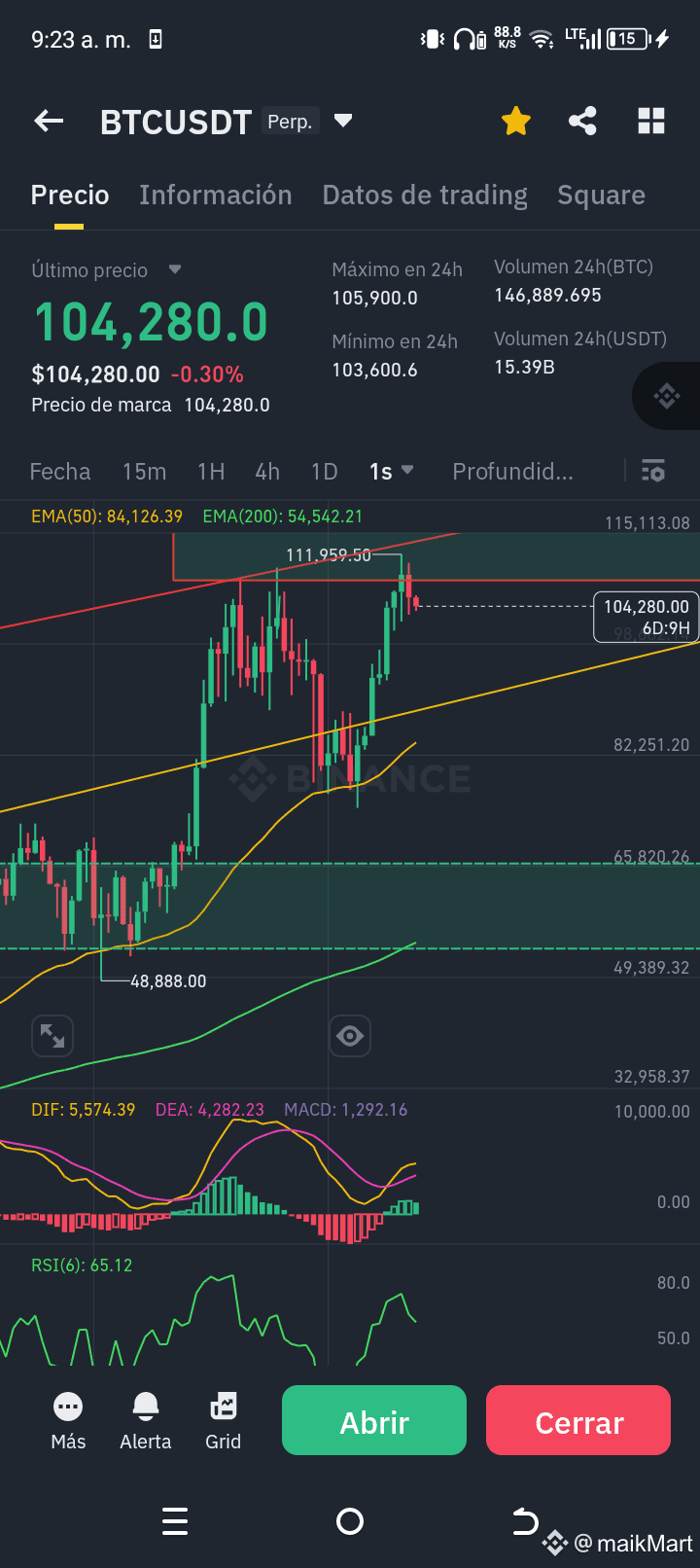Tap the back arrow icon
This screenshot has height=1568, width=700.
point(49,122)
